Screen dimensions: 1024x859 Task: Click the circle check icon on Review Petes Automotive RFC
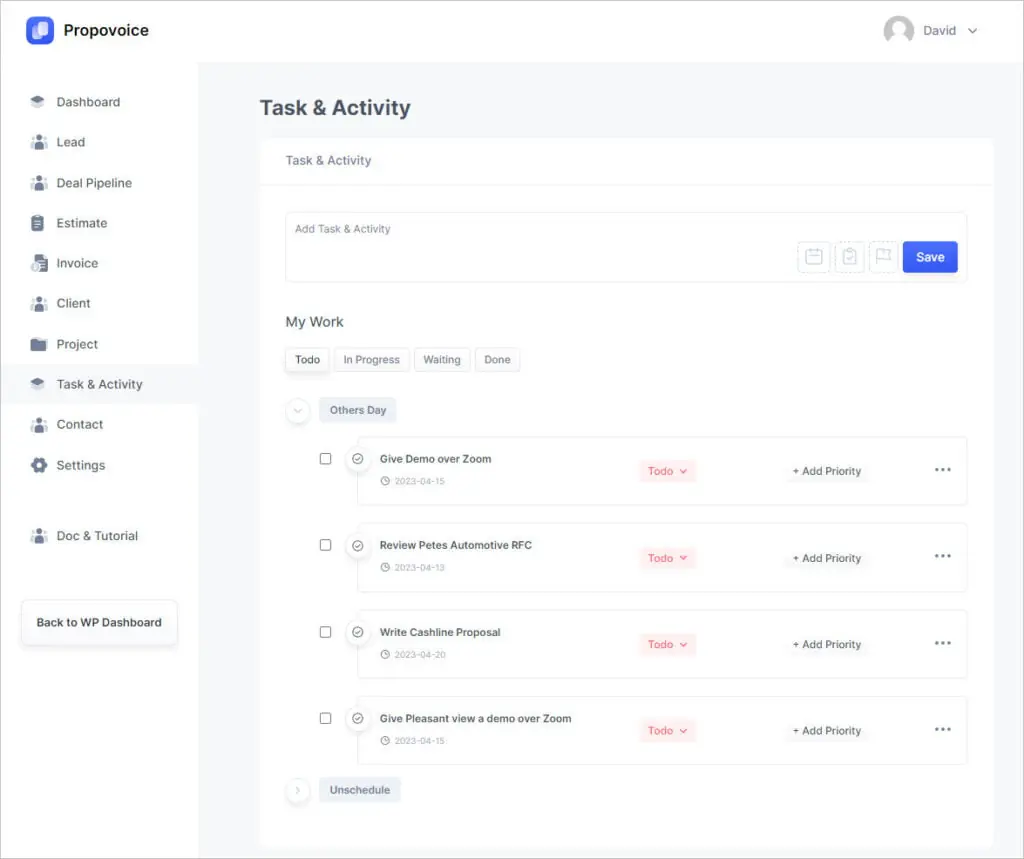click(357, 546)
